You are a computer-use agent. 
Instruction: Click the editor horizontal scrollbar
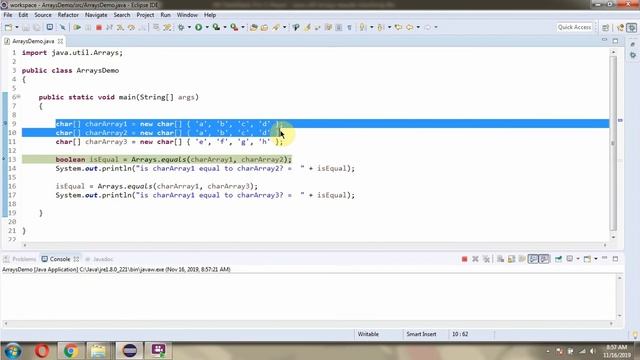(x=315, y=245)
